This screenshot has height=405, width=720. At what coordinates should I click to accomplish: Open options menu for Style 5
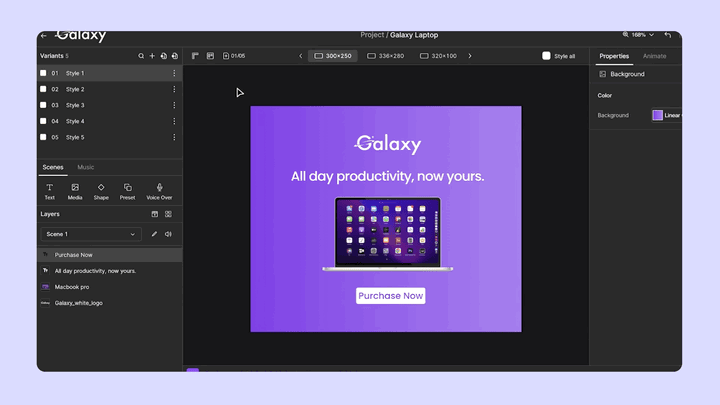(x=174, y=137)
